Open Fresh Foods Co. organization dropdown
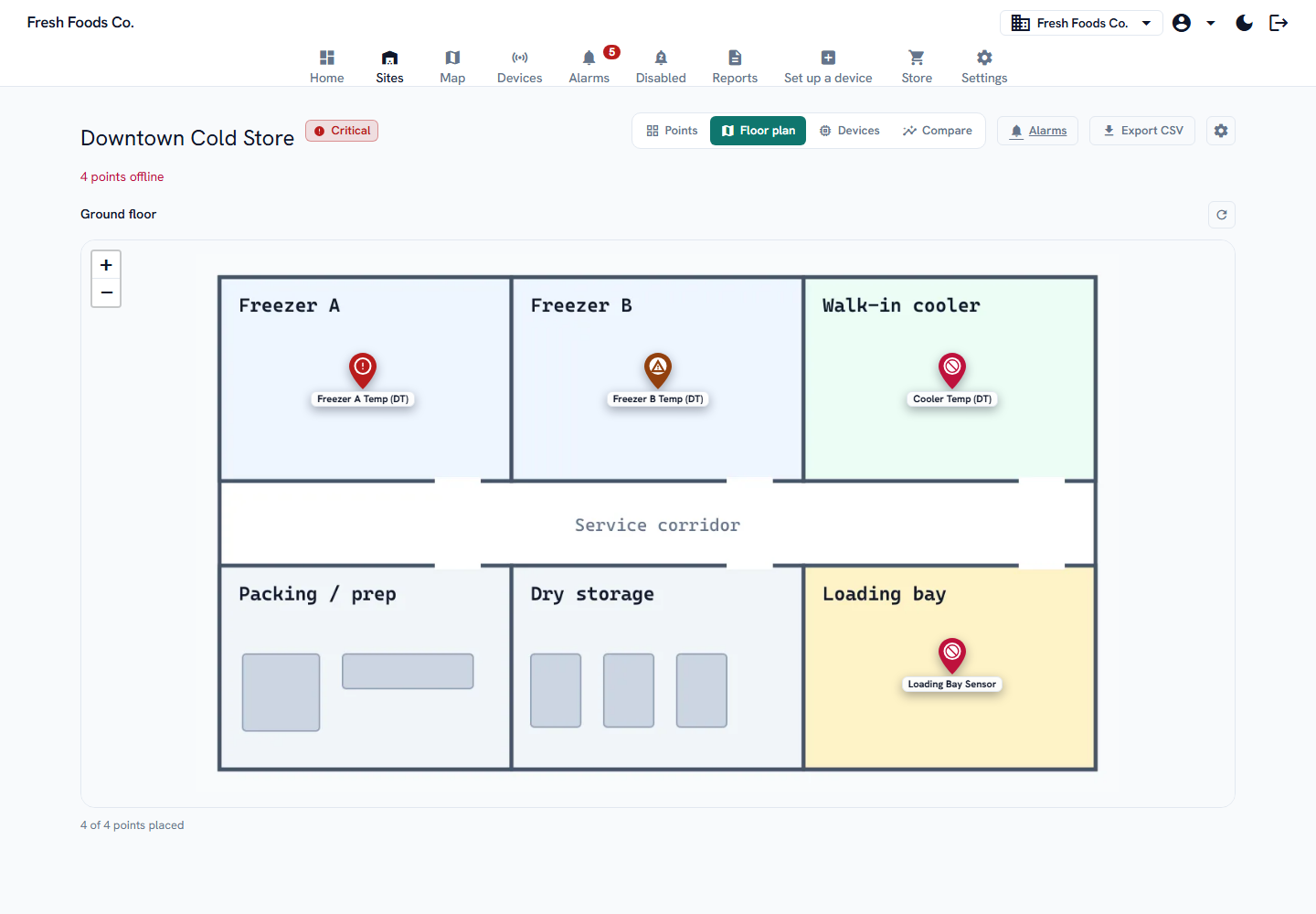This screenshot has height=914, width=1316. (1081, 23)
